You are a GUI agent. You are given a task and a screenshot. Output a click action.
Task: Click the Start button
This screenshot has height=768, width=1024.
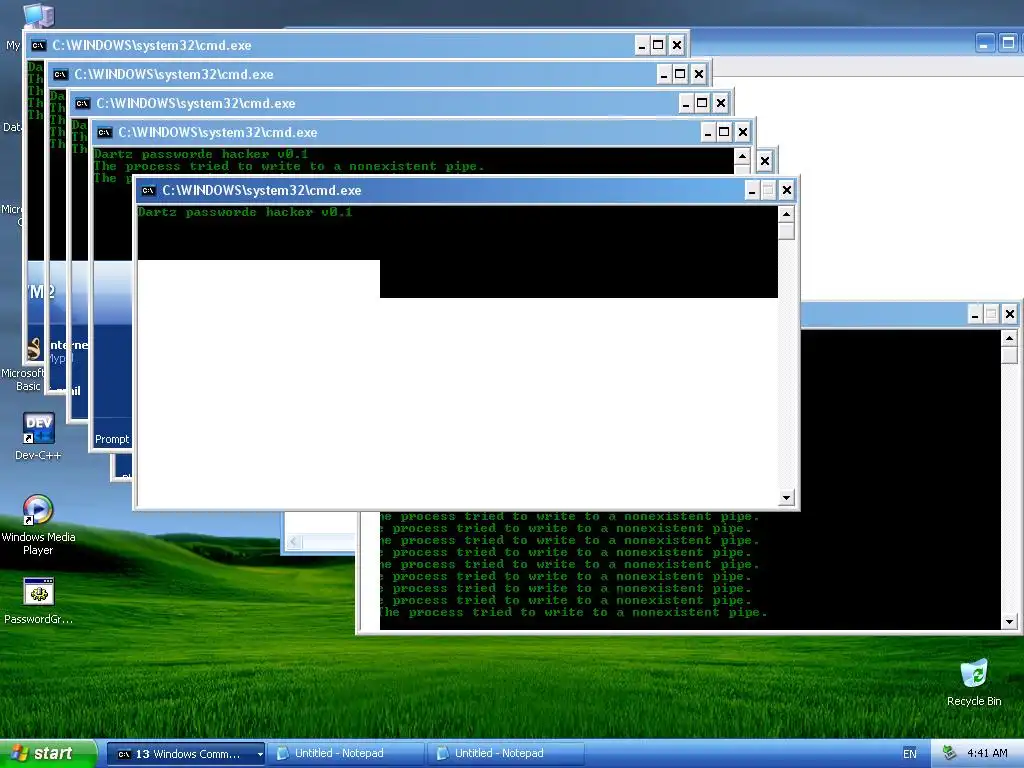[47, 753]
